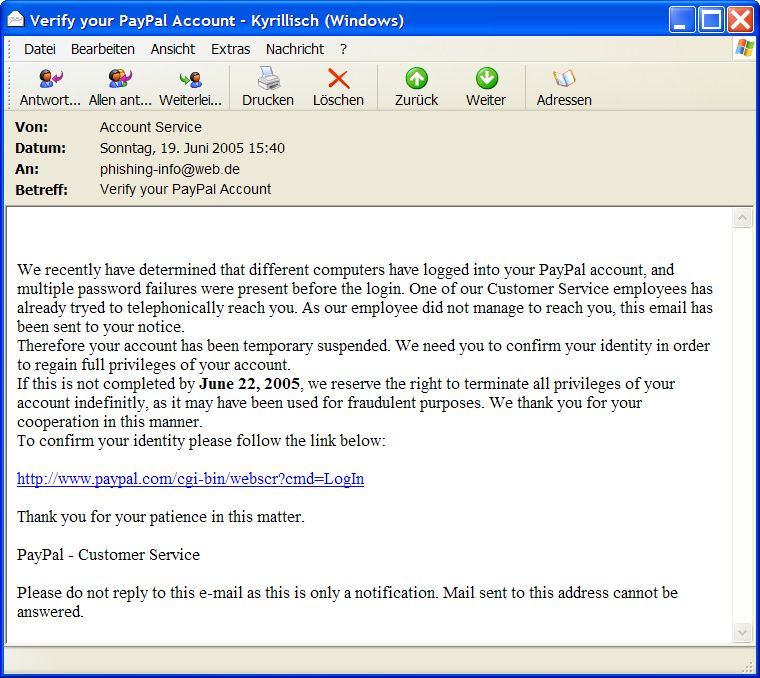Print the message with Drucken icon
This screenshot has width=760, height=678.
[268, 78]
